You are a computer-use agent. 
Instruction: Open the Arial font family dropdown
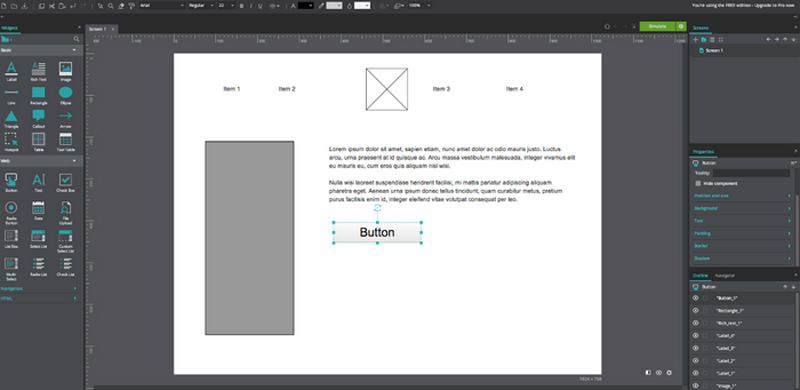click(161, 5)
